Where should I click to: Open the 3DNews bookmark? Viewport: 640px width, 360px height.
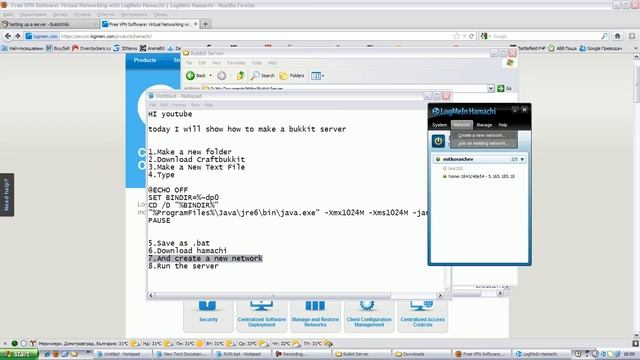coord(125,48)
